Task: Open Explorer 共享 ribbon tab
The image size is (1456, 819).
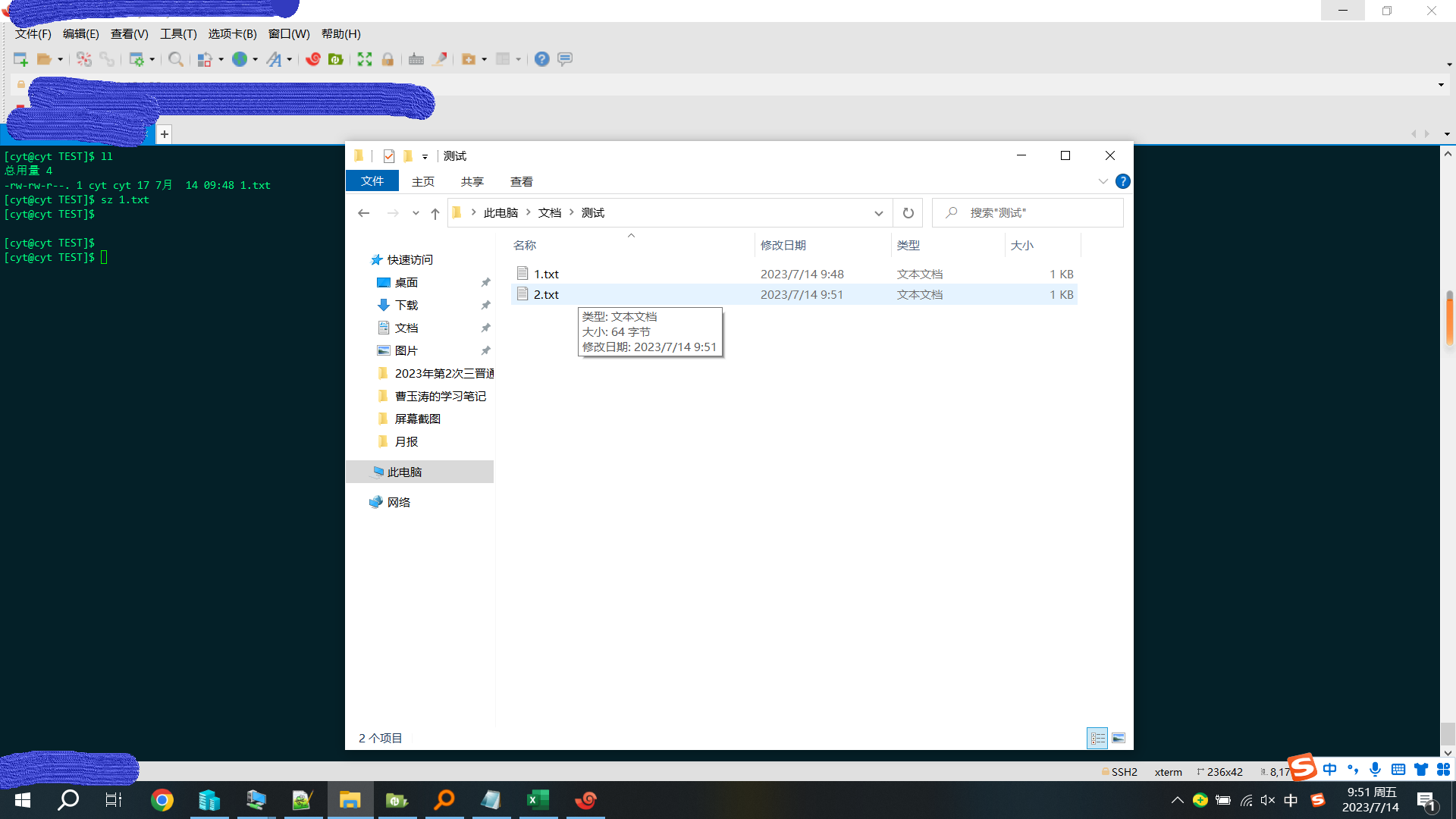Action: point(472,182)
